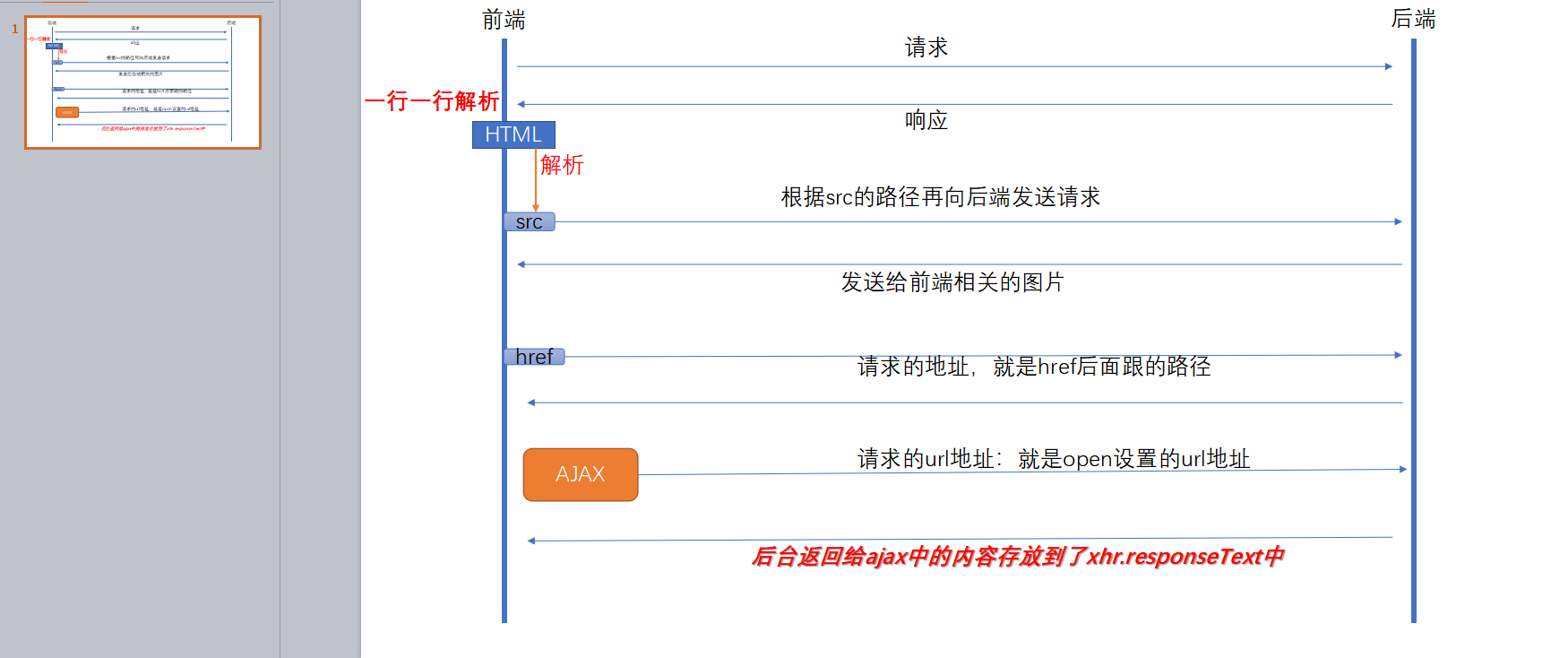1568x658 pixels.
Task: Select the href rounded label shape
Action: point(534,357)
